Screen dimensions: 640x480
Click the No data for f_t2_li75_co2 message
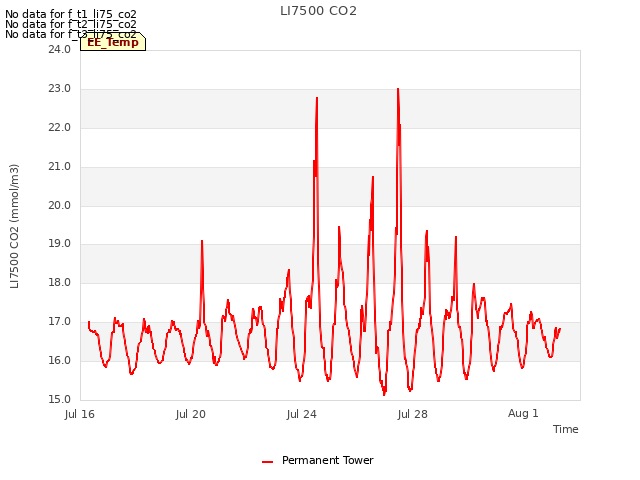[x=71, y=24]
